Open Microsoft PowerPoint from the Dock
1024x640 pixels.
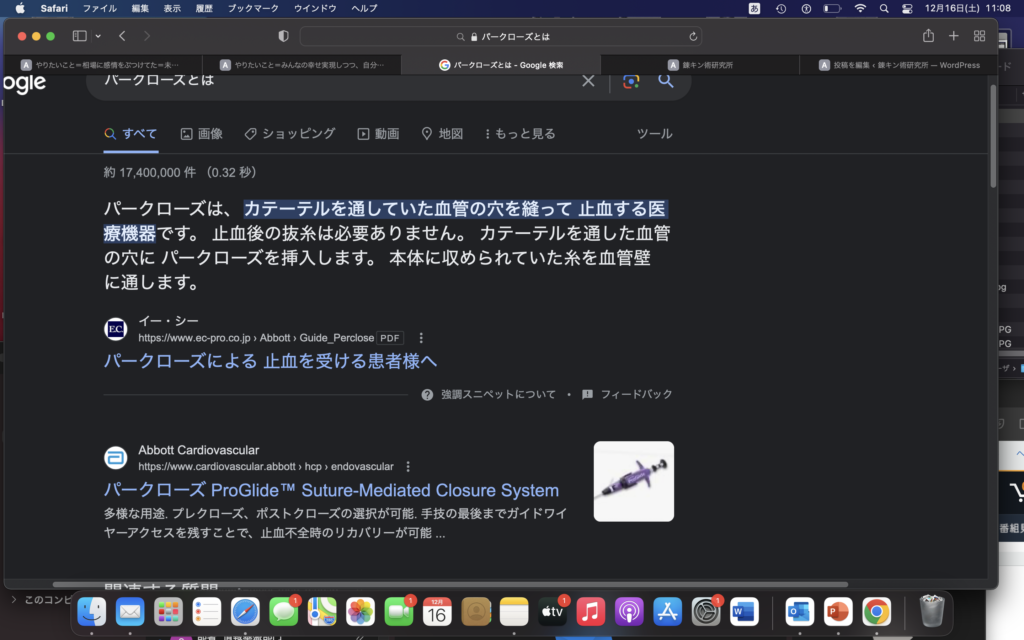point(838,611)
